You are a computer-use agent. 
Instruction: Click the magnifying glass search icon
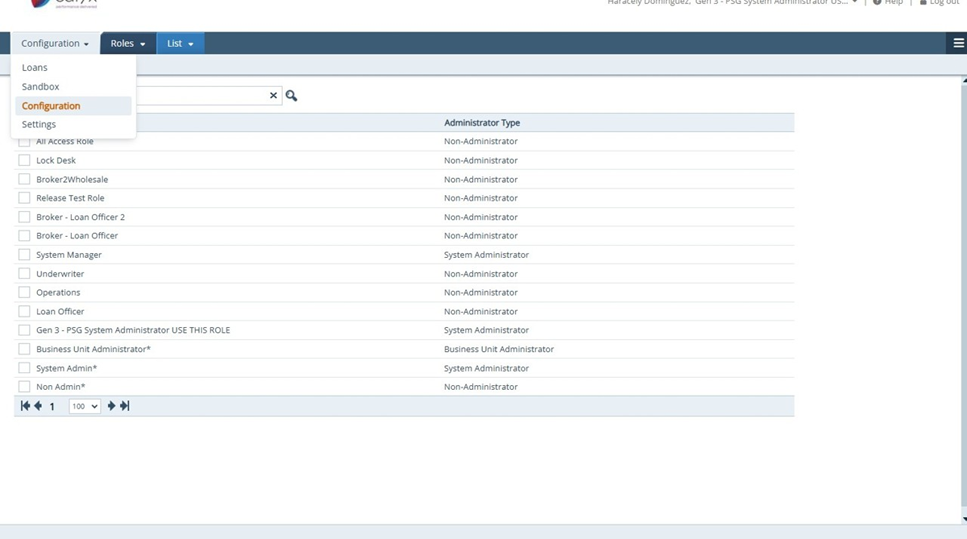(291, 96)
